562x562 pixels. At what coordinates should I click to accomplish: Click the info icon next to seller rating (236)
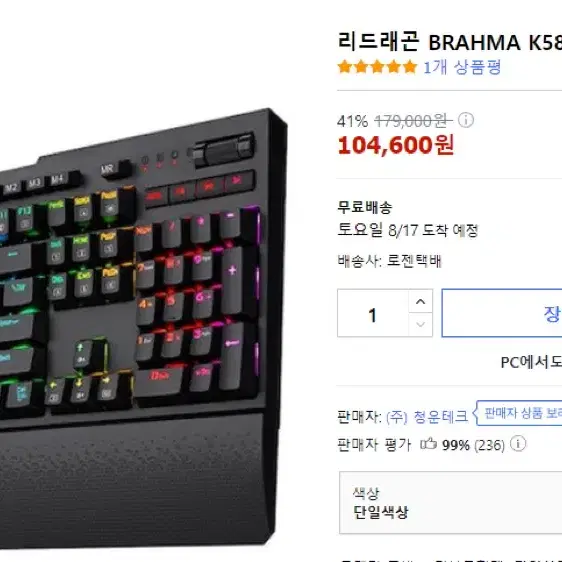pyautogui.click(x=518, y=444)
